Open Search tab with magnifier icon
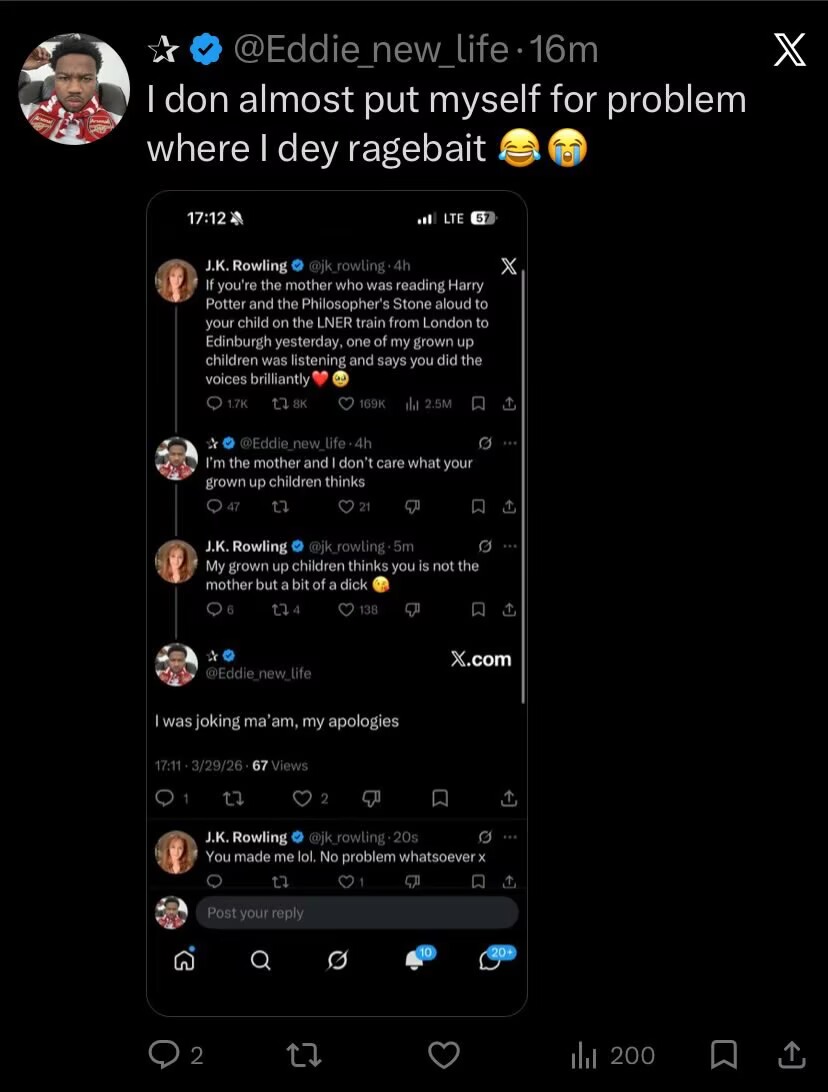The width and height of the screenshot is (828, 1092). [x=260, y=960]
